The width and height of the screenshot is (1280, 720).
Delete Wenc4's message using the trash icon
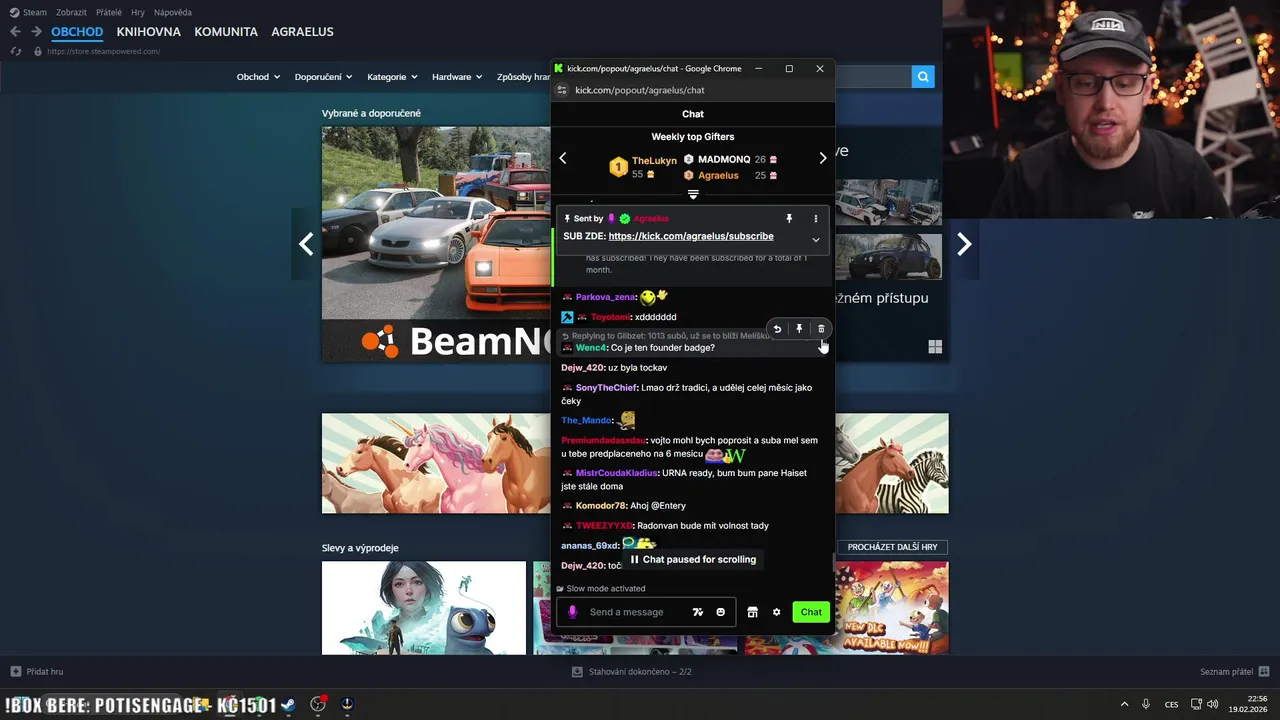(821, 329)
